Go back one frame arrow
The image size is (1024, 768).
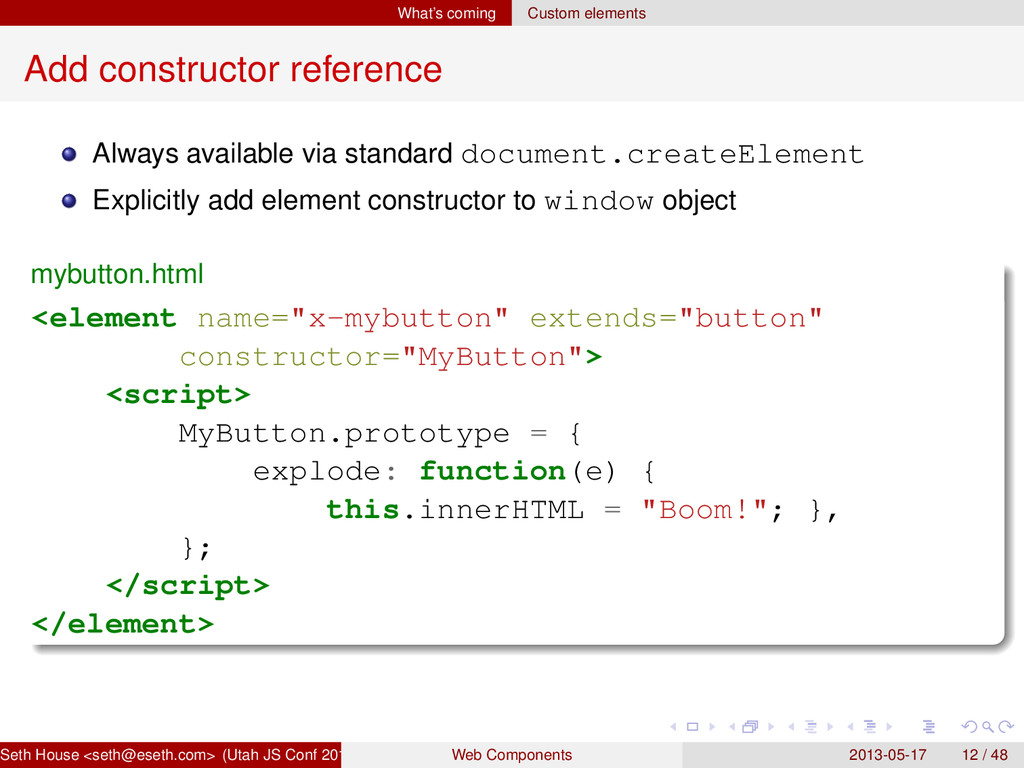(732, 727)
